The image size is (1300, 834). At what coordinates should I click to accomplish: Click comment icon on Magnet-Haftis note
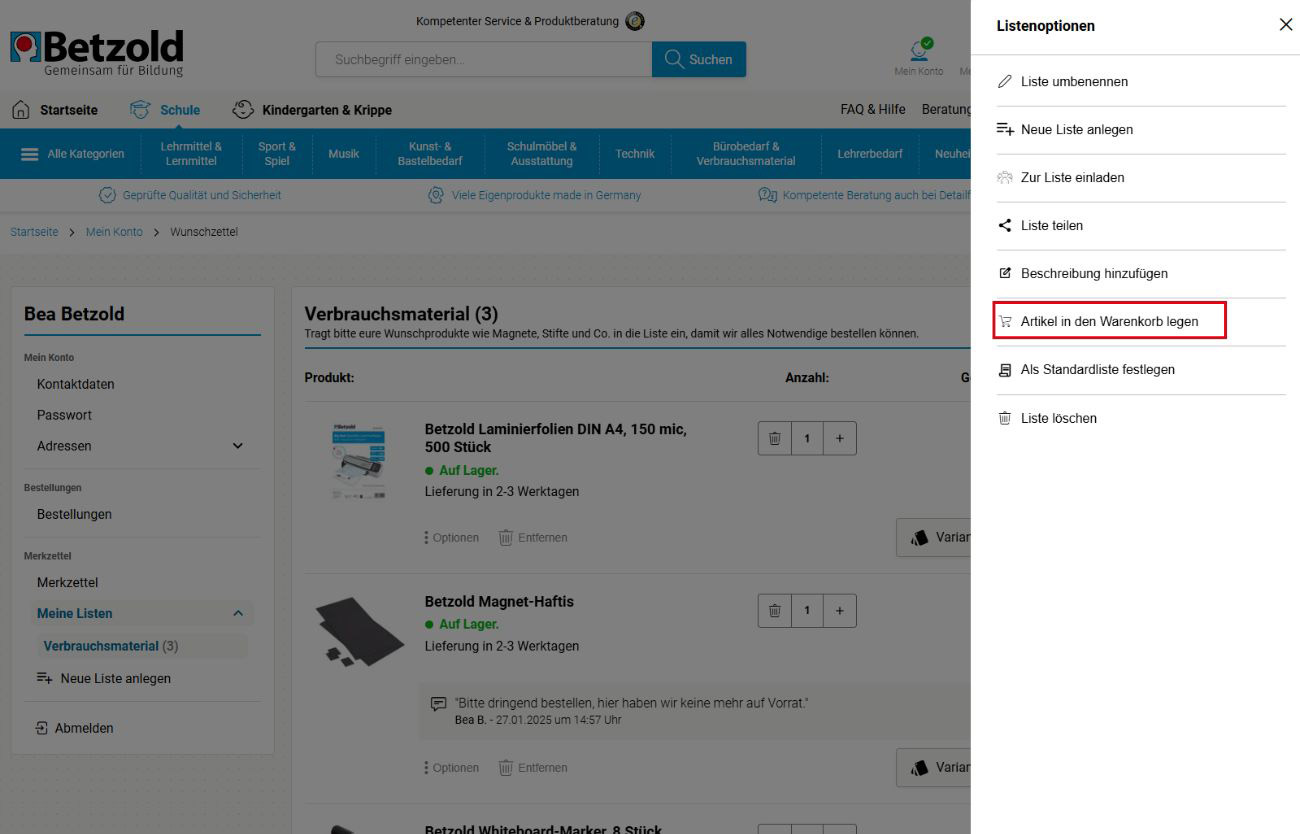438,704
